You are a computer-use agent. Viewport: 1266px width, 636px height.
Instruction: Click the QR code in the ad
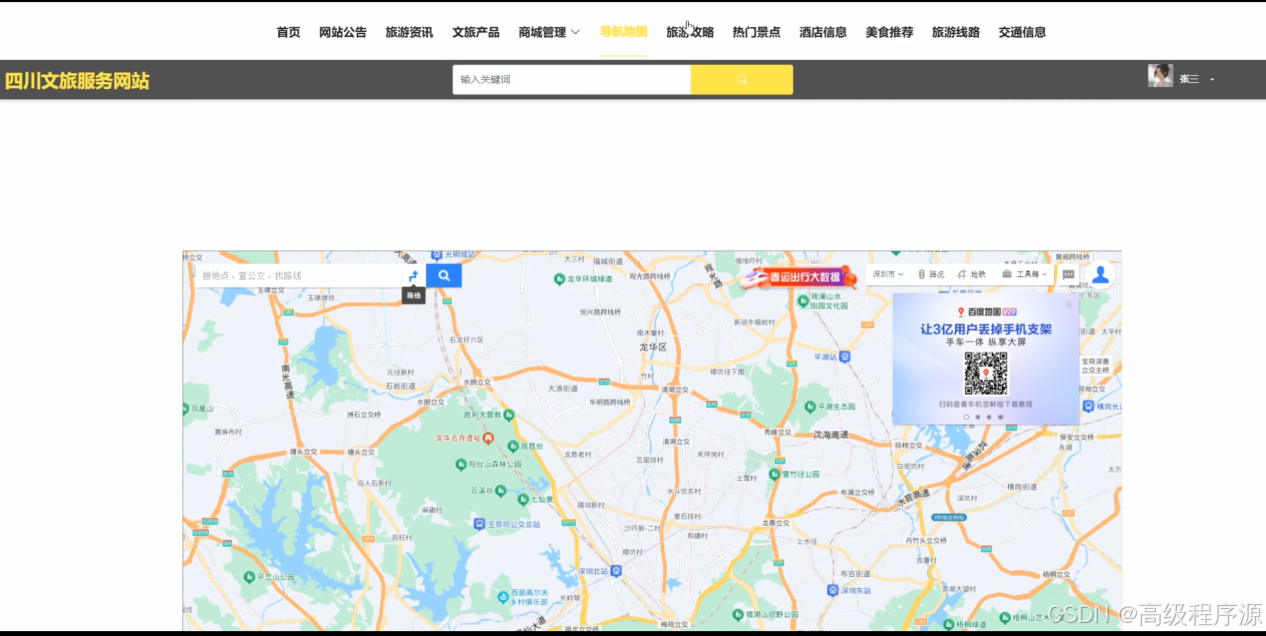986,373
